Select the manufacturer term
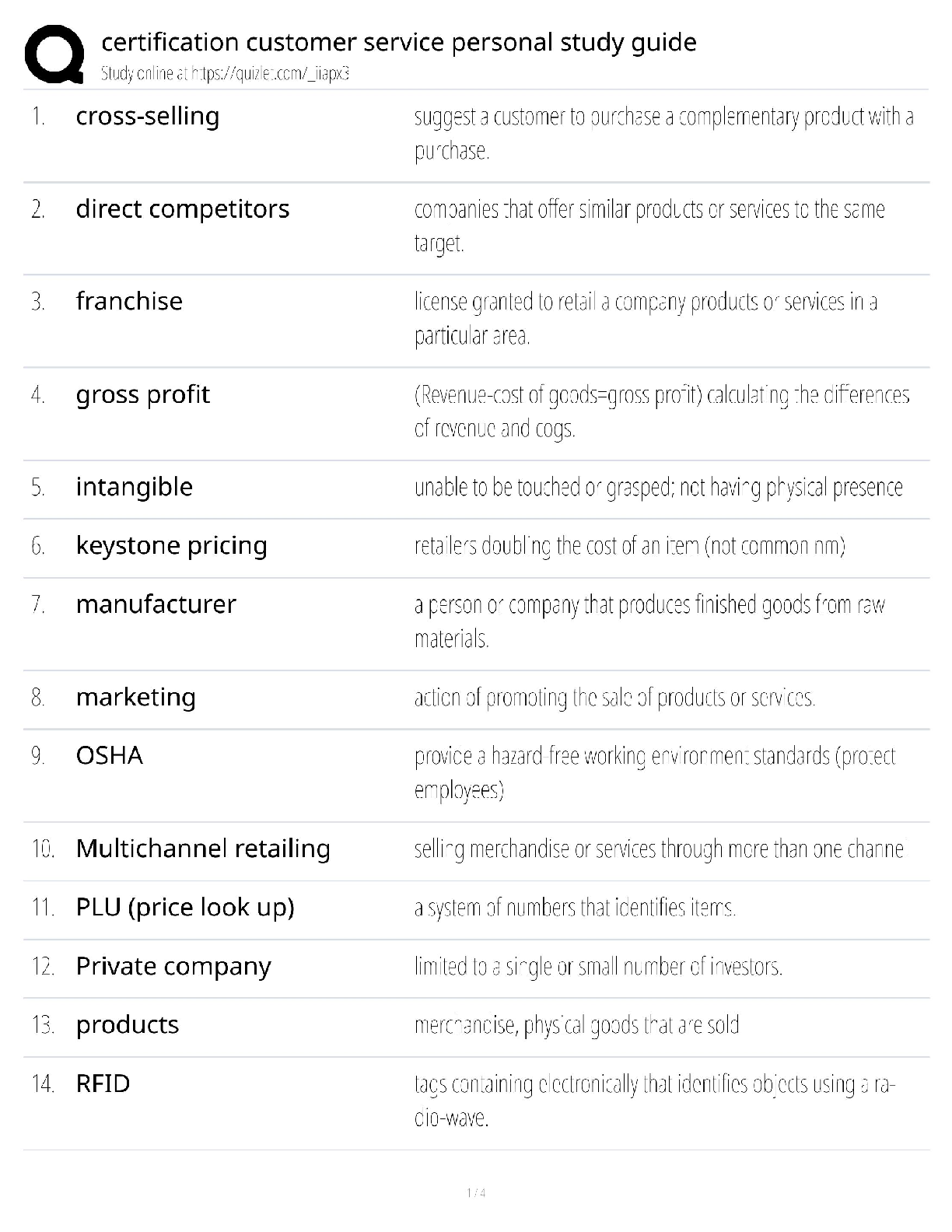The image size is (952, 1232). pos(156,604)
